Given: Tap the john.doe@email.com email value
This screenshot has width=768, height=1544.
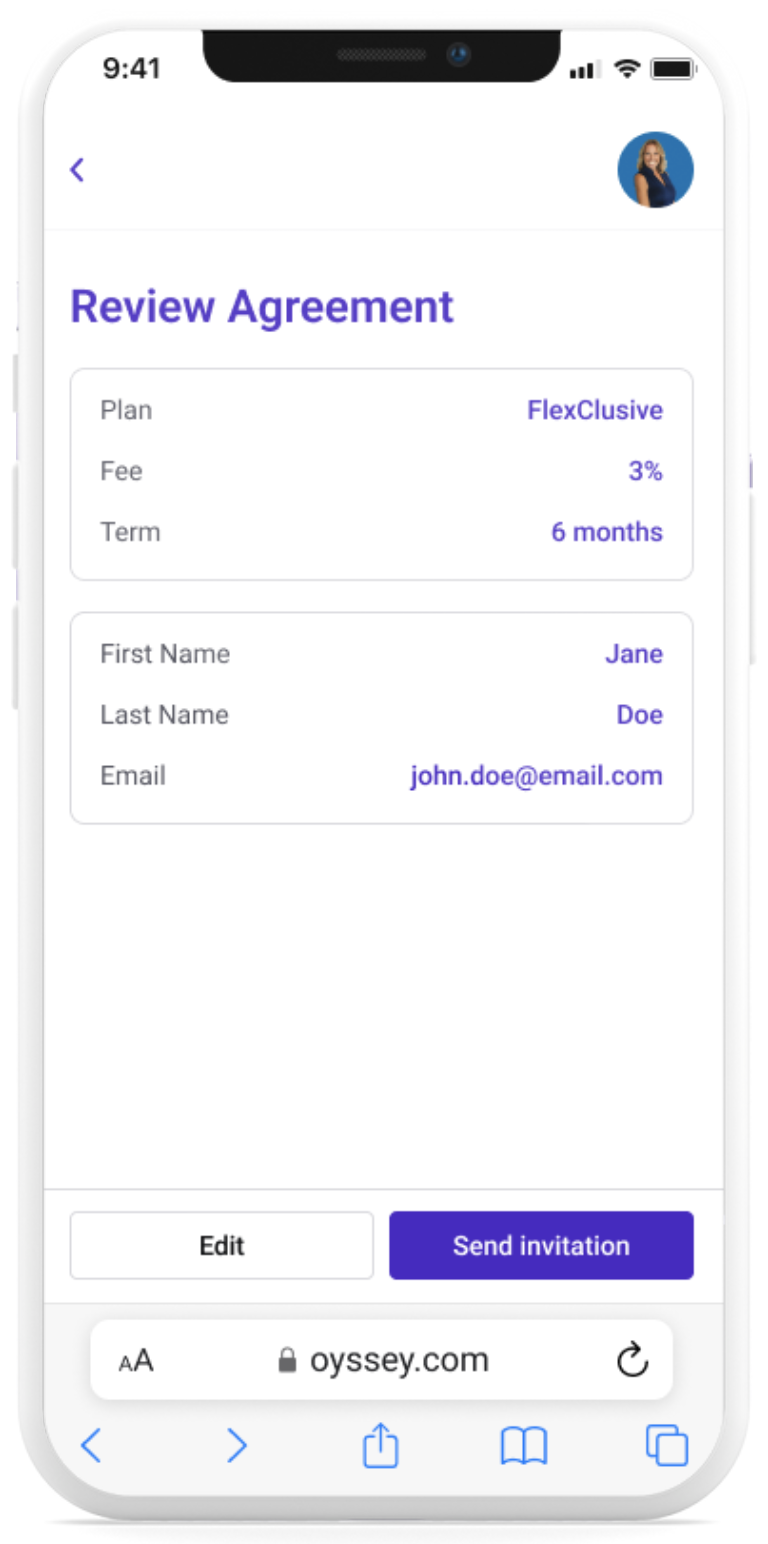Looking at the screenshot, I should 536,776.
